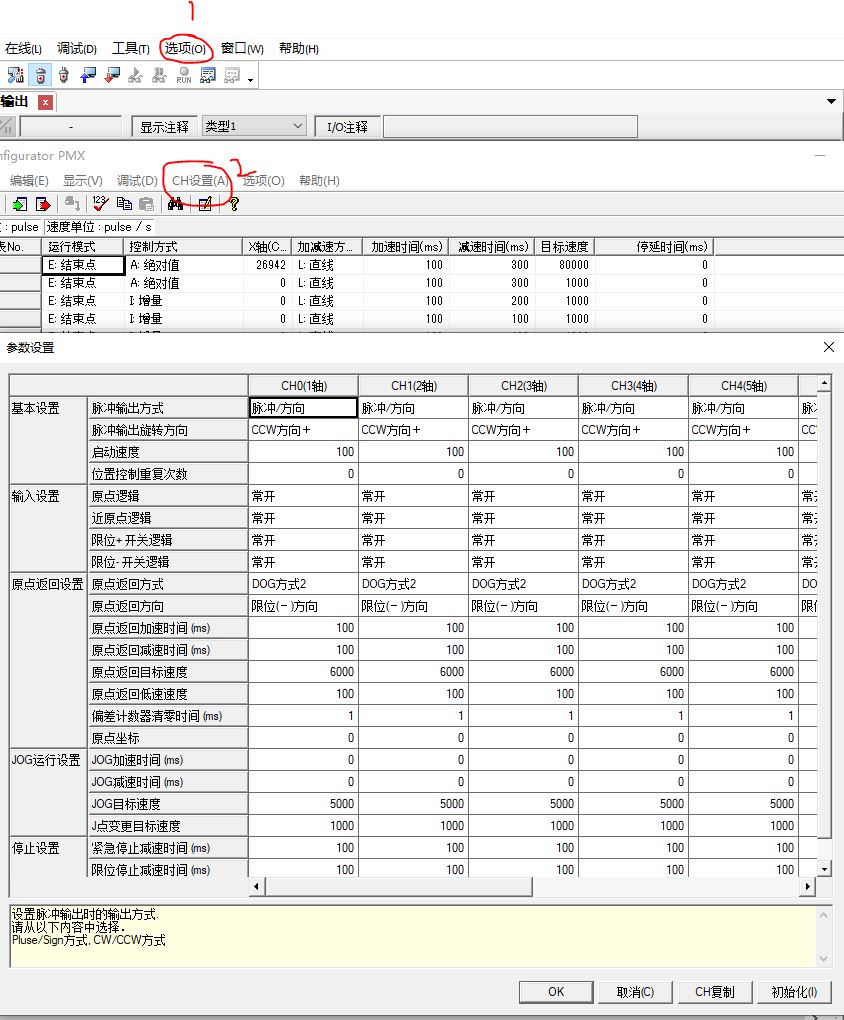Open the CH设置(A) menu
This screenshot has height=1020, width=844.
(199, 181)
